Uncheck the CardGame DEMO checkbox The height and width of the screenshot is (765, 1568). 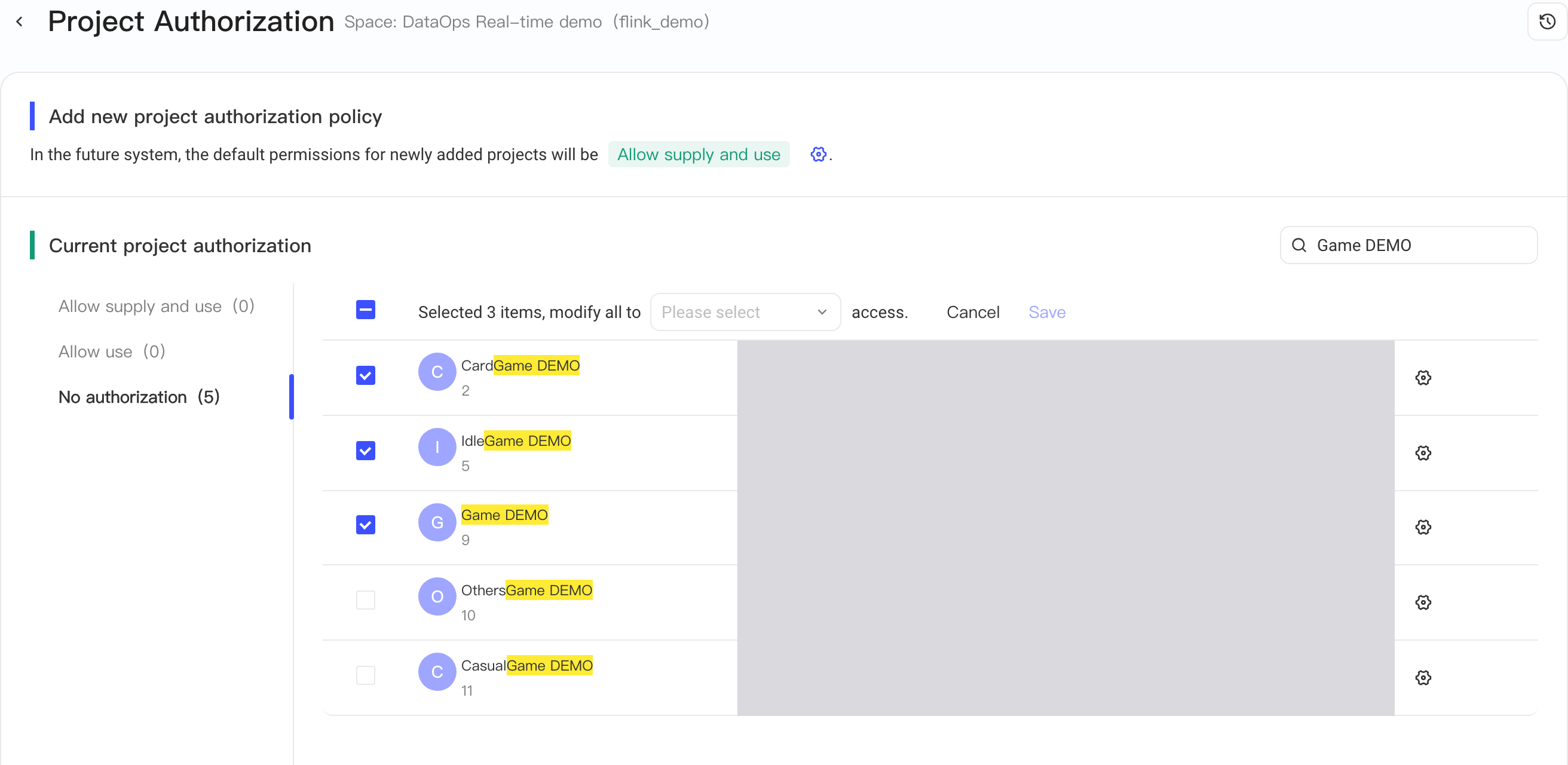(365, 375)
